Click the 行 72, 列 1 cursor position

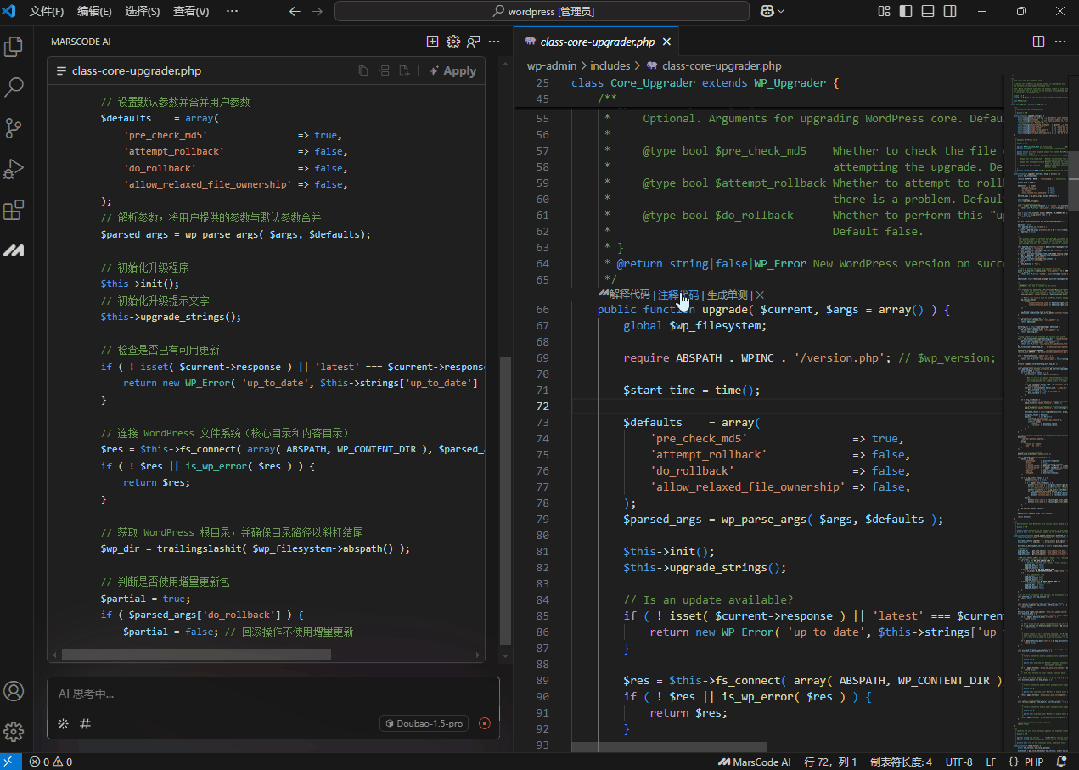pos(831,762)
